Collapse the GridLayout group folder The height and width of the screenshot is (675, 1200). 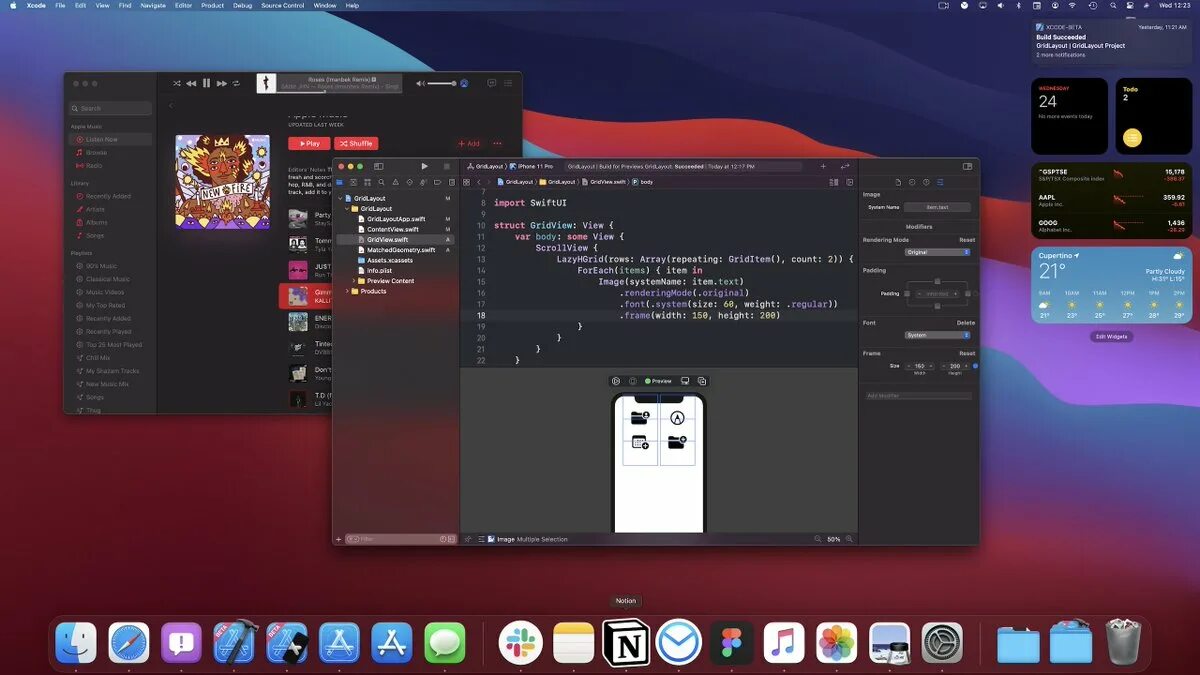coord(347,208)
